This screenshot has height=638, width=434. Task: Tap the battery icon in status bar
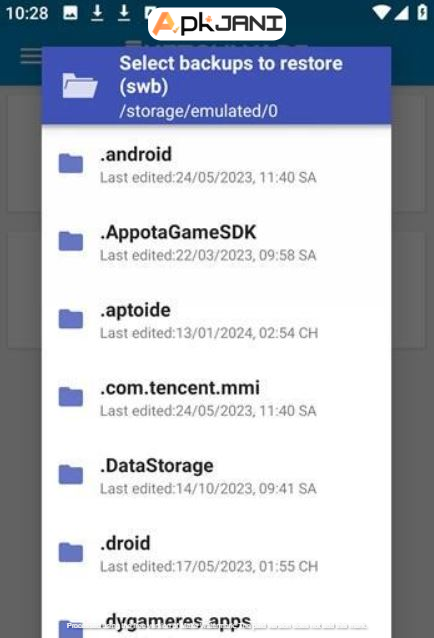click(423, 13)
